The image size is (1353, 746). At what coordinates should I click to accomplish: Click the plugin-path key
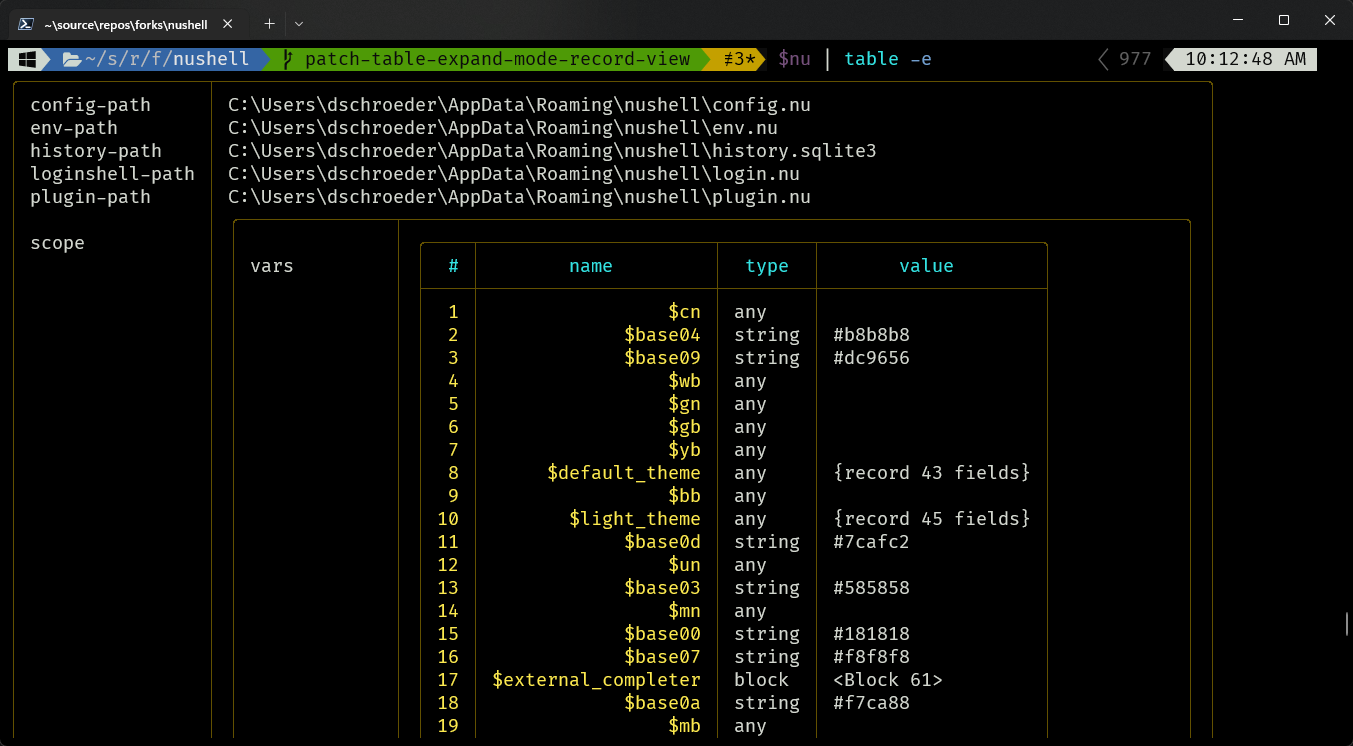pyautogui.click(x=90, y=197)
